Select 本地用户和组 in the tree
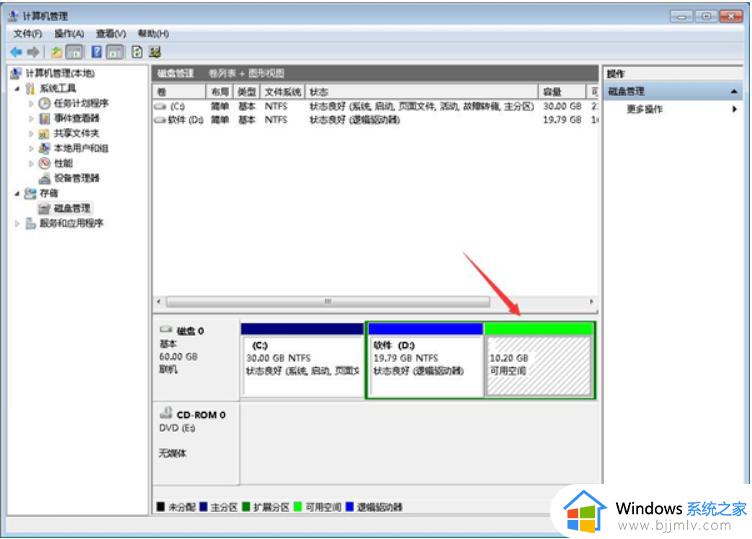Image resolution: width=752 pixels, height=539 pixels. [81, 148]
